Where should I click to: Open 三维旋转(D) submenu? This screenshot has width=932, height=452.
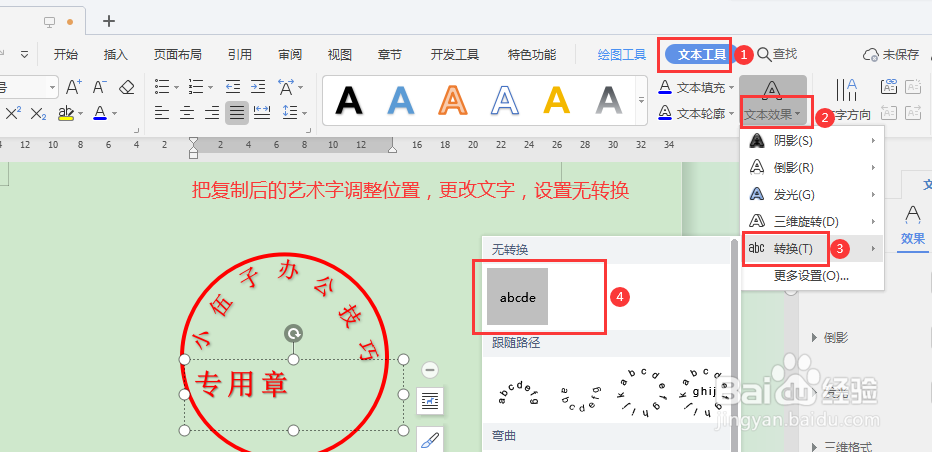point(812,222)
